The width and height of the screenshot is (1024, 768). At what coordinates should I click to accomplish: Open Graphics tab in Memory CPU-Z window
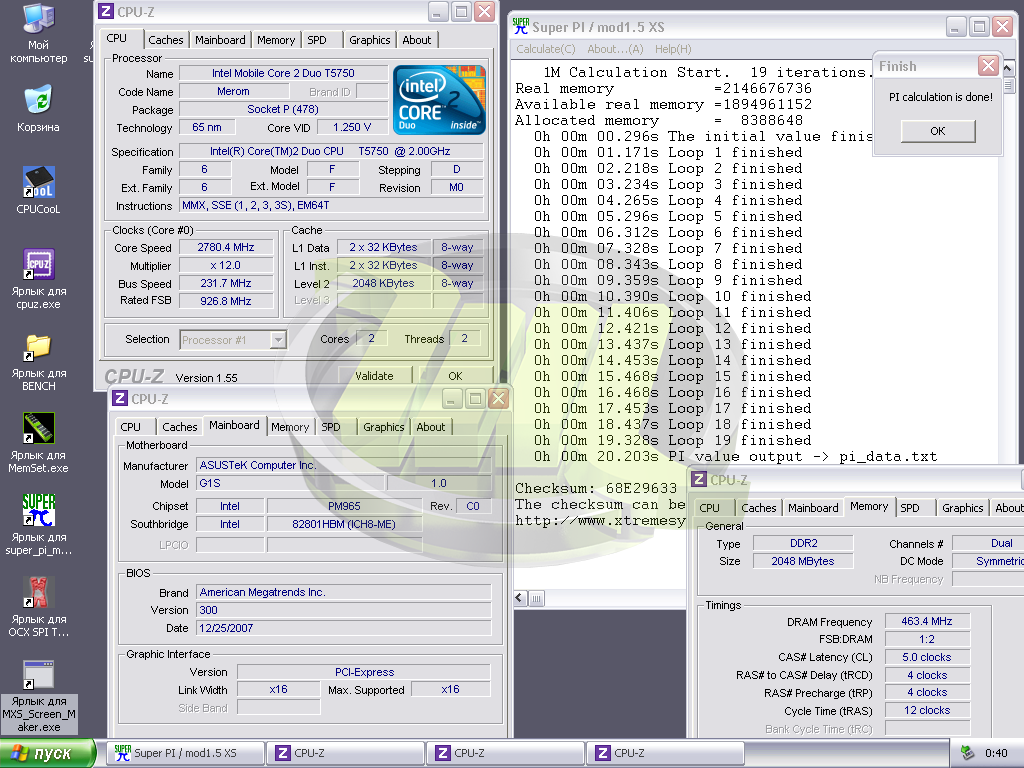click(x=963, y=508)
